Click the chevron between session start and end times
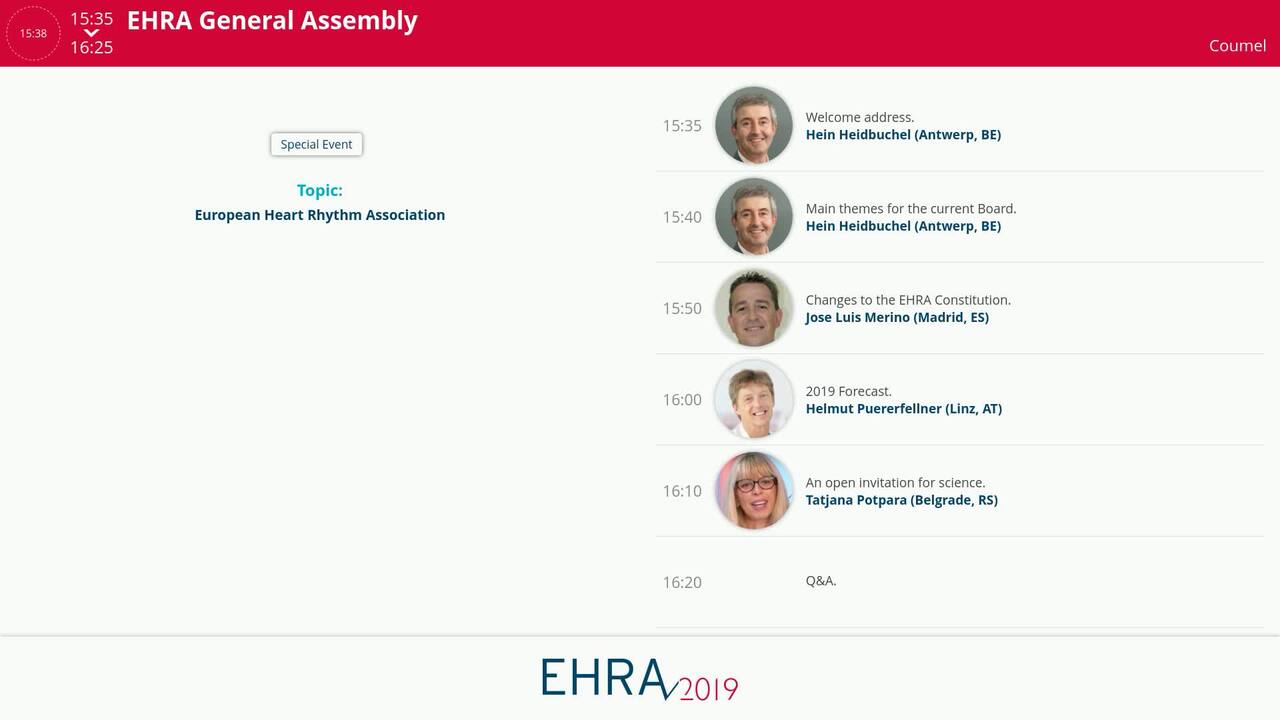Screen dimensions: 1280x720 point(91,33)
